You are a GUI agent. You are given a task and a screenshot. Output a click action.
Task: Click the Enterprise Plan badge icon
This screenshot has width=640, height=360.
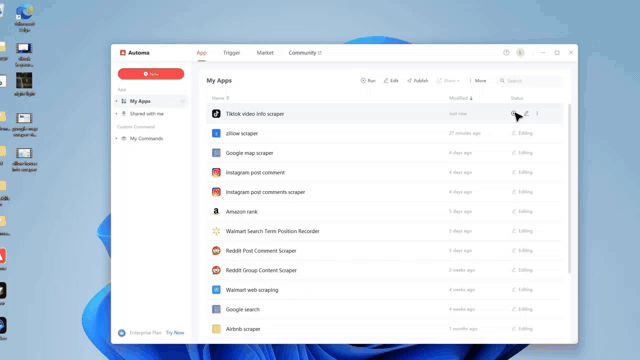(122, 333)
